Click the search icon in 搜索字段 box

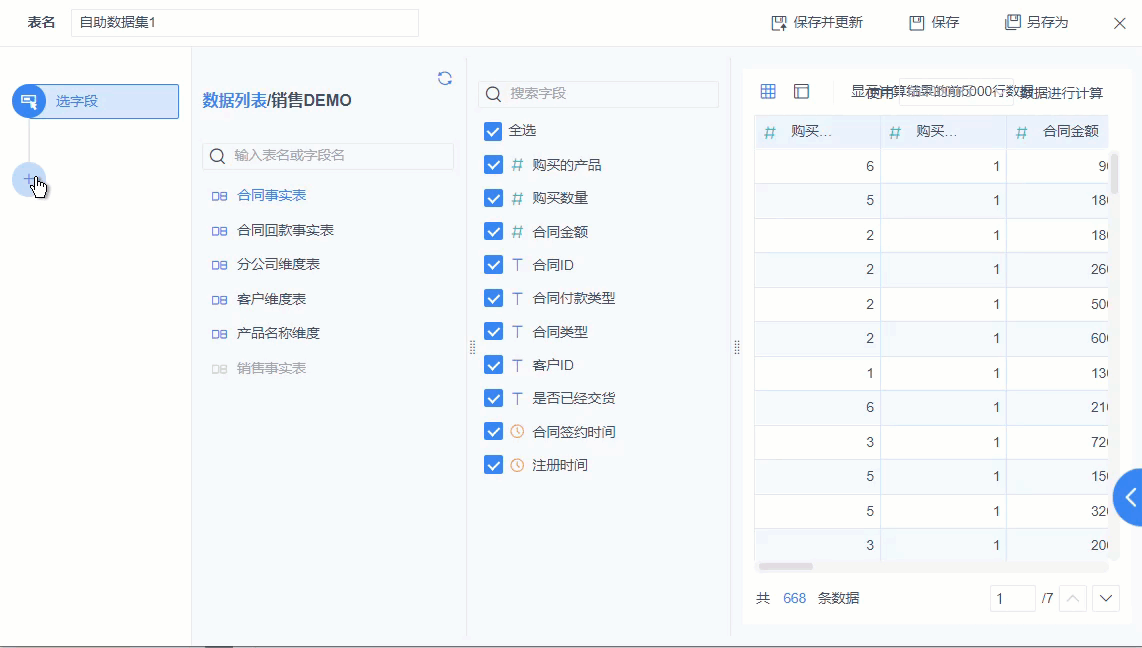tap(493, 94)
